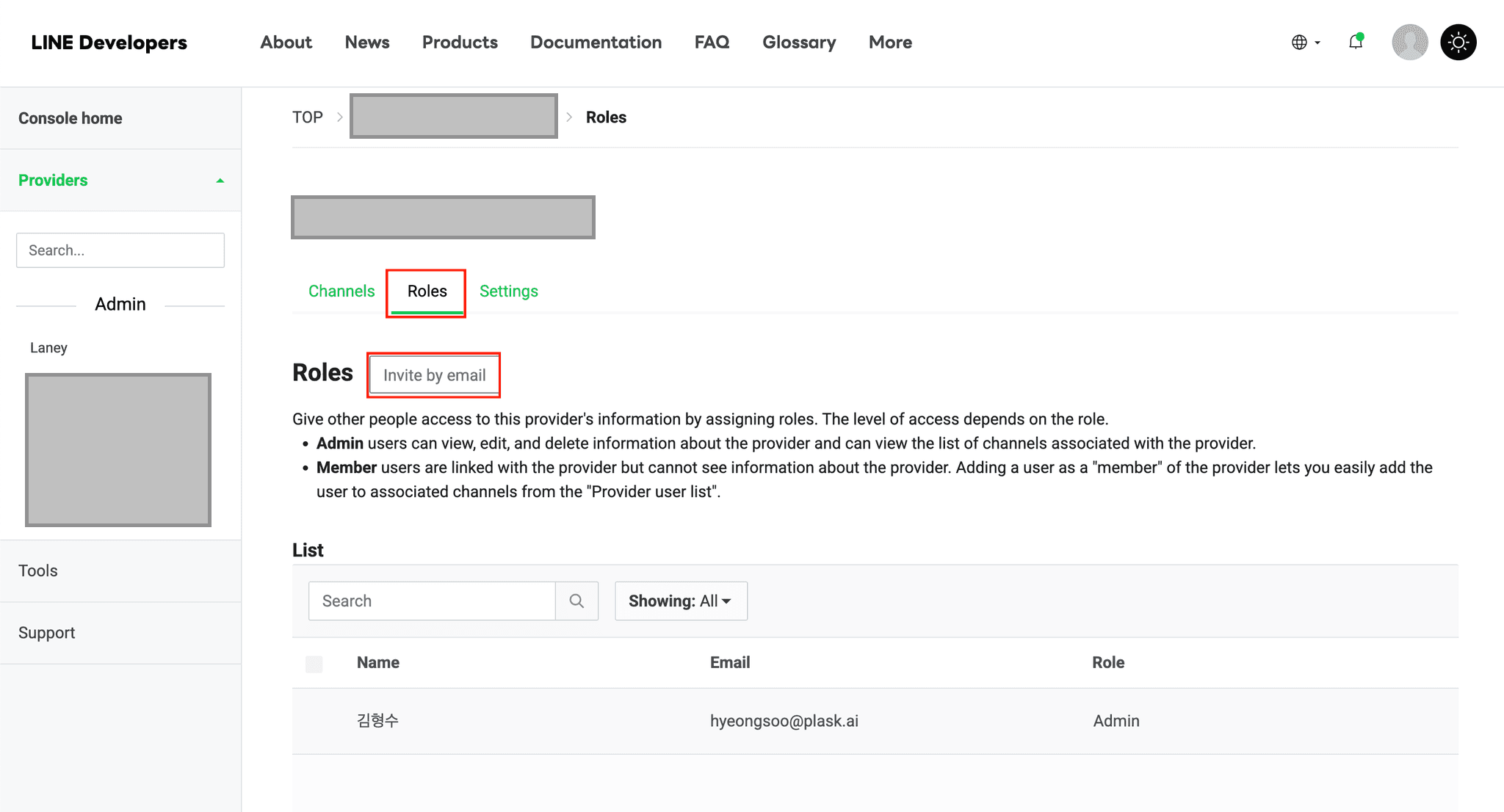
Task: Collapse the Providers section
Action: pos(120,181)
